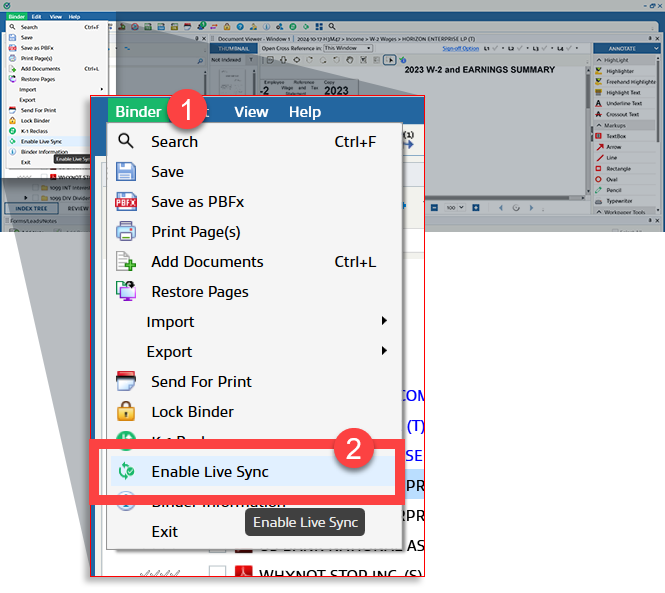The height and width of the screenshot is (593, 665).
Task: Click the magnifier search icon in top toolbar
Action: click(x=332, y=27)
